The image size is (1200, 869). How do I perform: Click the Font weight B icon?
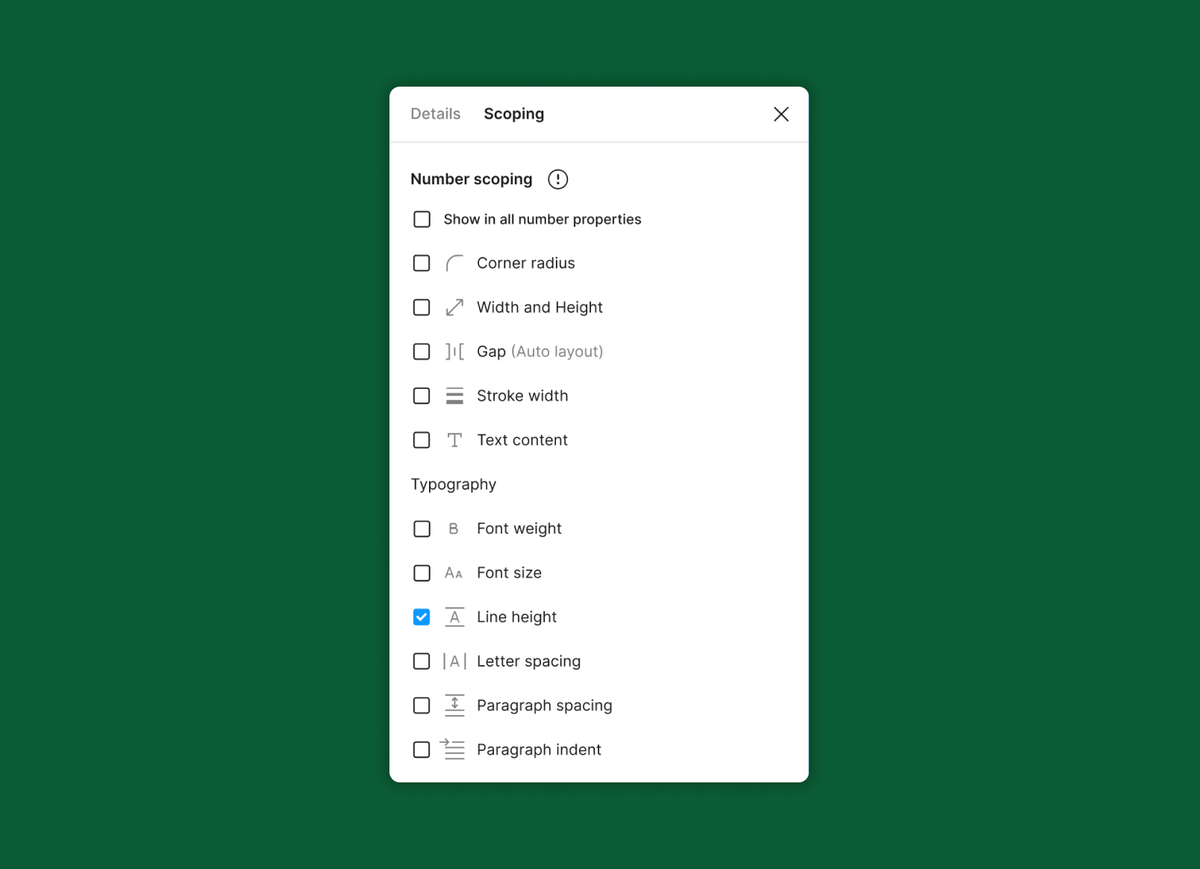[454, 528]
